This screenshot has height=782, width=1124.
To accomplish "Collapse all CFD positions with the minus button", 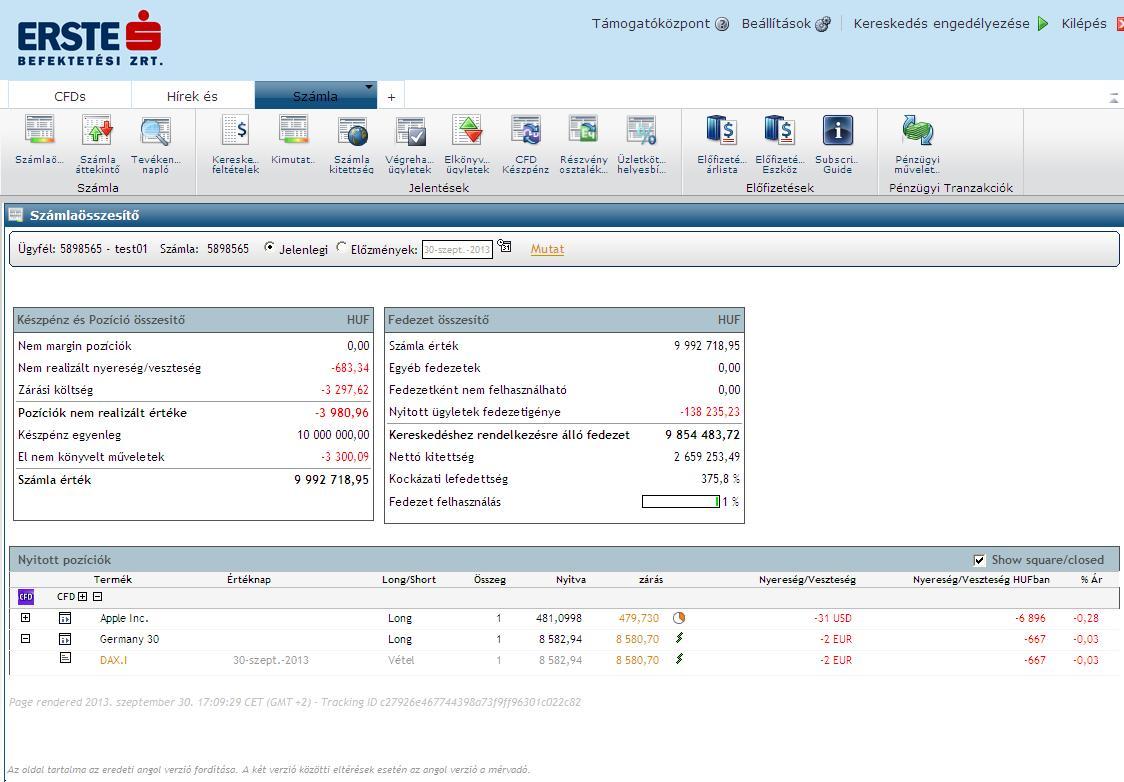I will click(x=97, y=596).
